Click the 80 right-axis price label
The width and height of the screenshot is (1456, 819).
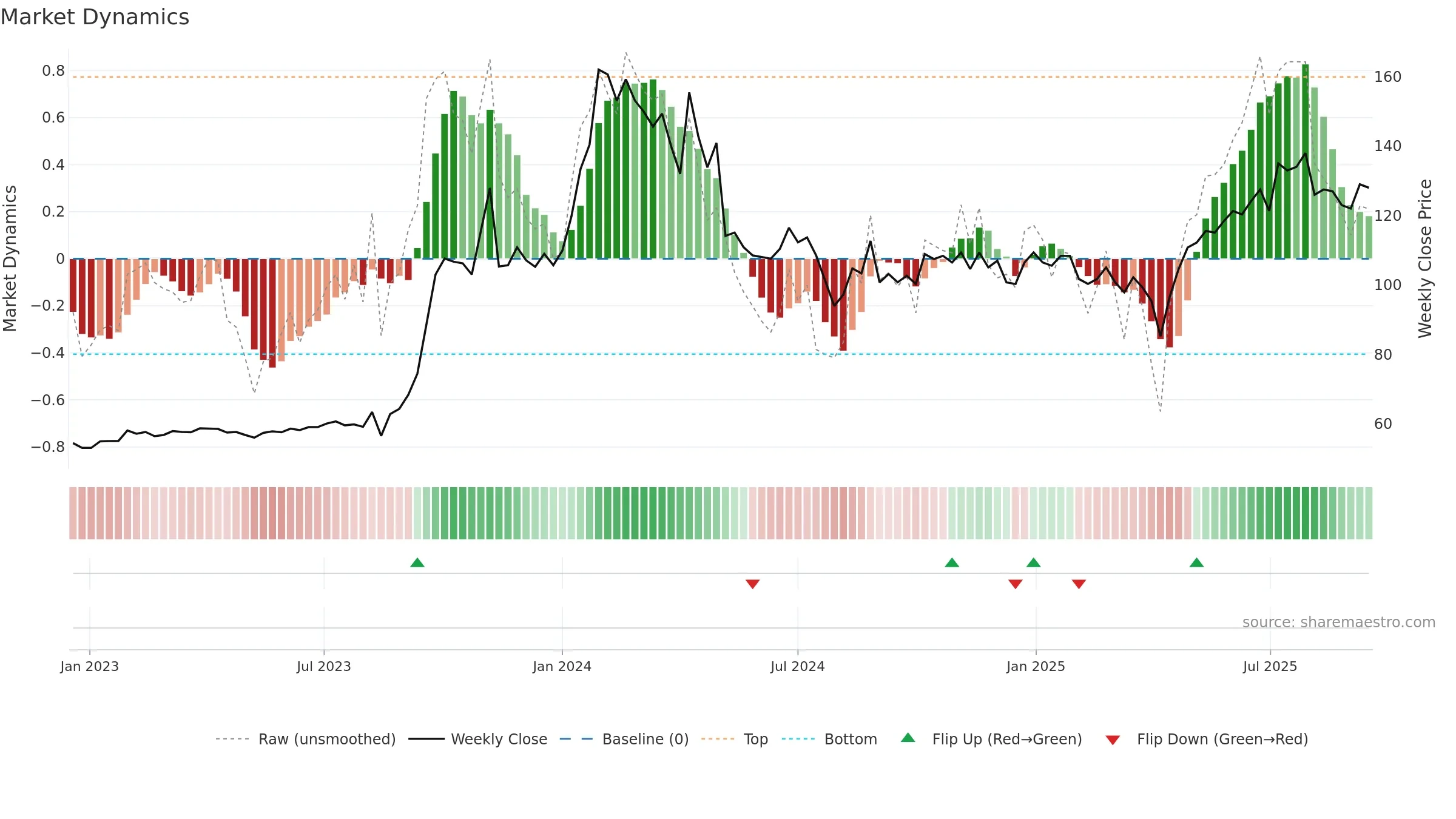1383,354
